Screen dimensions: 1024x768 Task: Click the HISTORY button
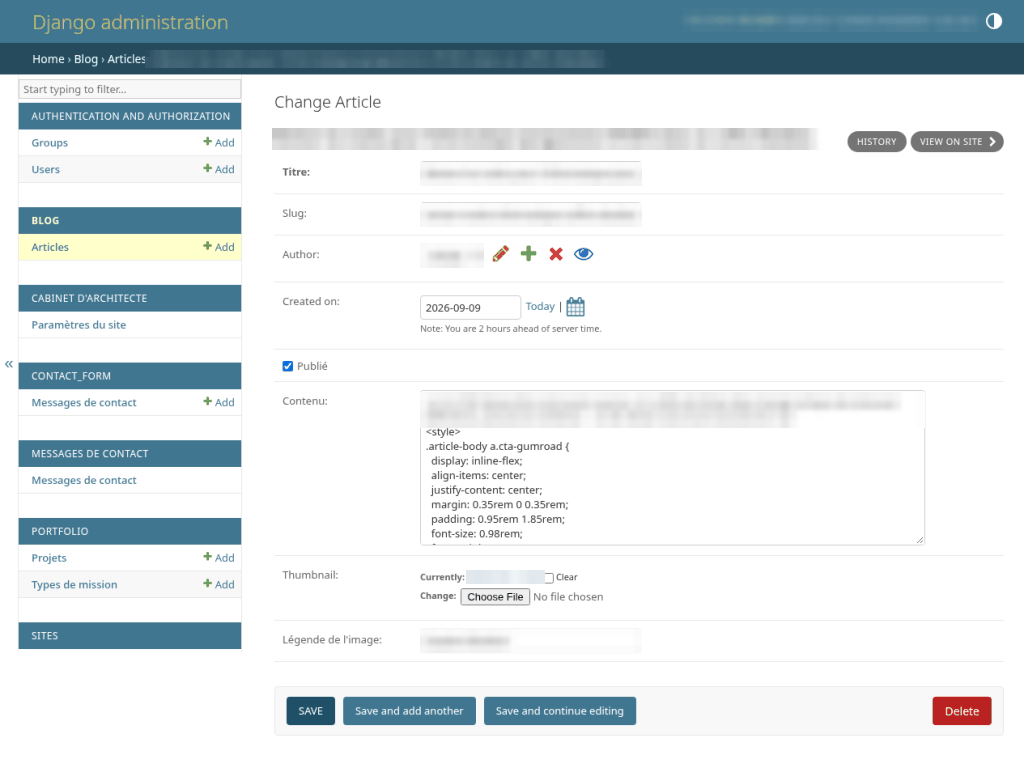876,142
